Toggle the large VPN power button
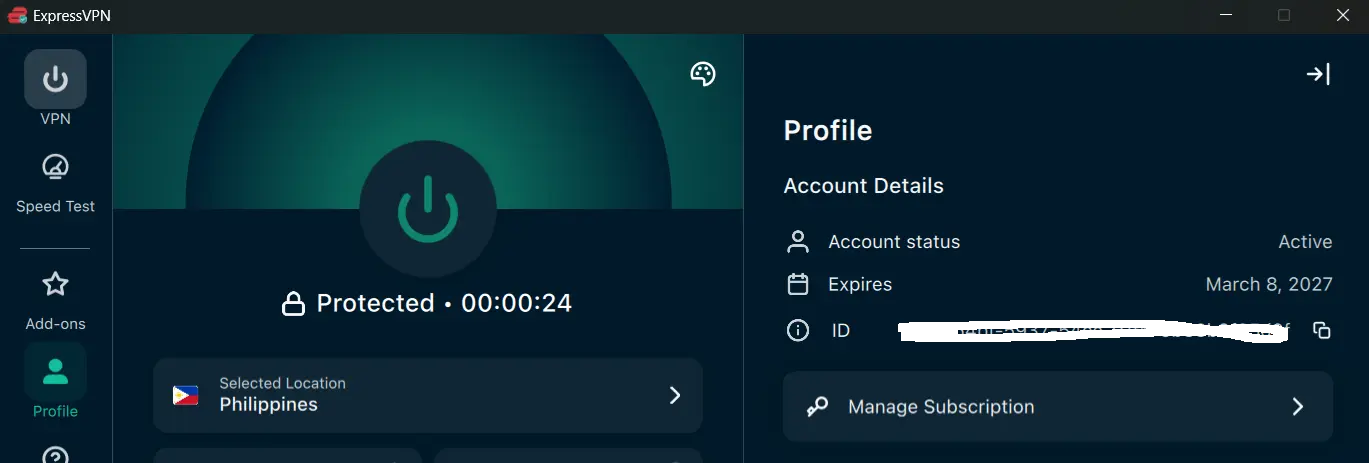Screen dimensions: 1369x463 pos(428,208)
